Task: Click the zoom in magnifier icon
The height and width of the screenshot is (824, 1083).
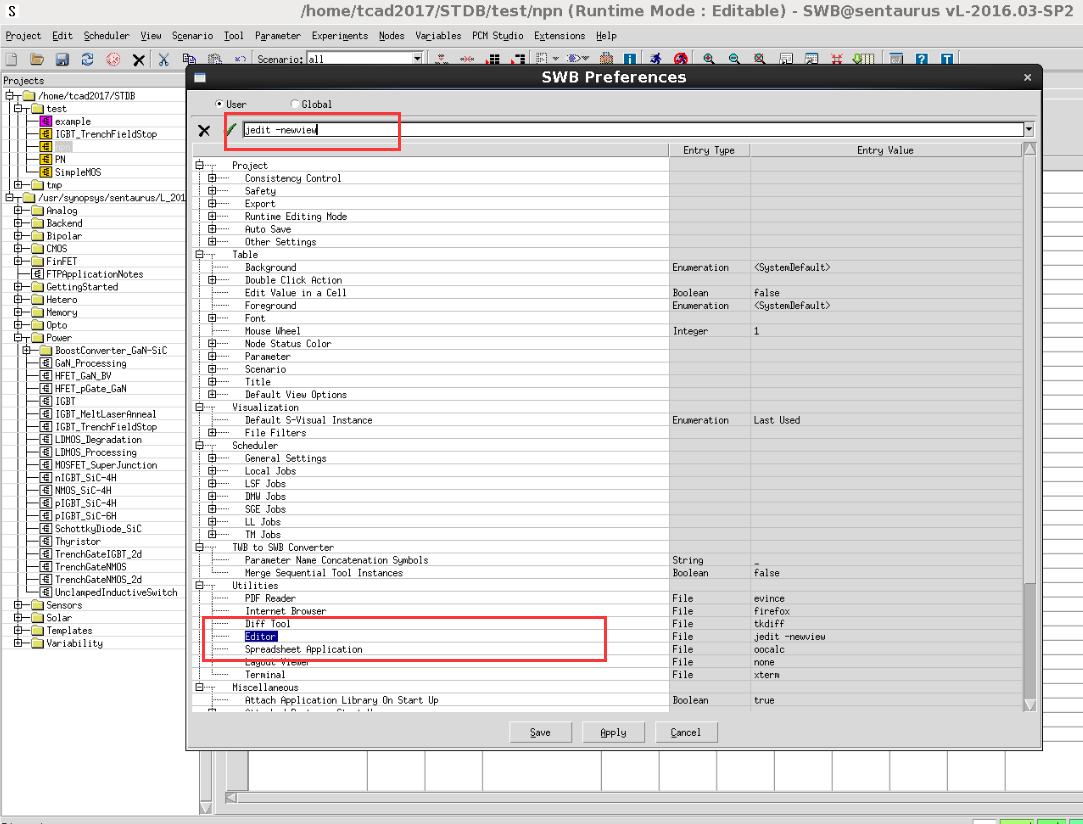Action: point(709,60)
